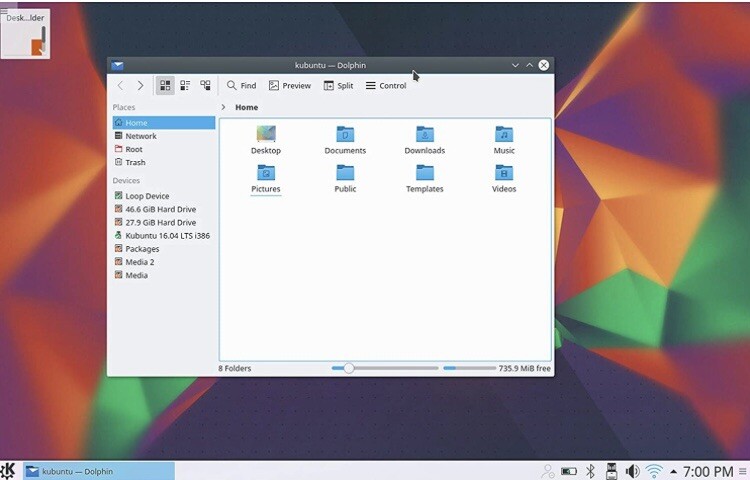Toggle the Preview option
The height and width of the screenshot is (480, 750).
tap(290, 86)
